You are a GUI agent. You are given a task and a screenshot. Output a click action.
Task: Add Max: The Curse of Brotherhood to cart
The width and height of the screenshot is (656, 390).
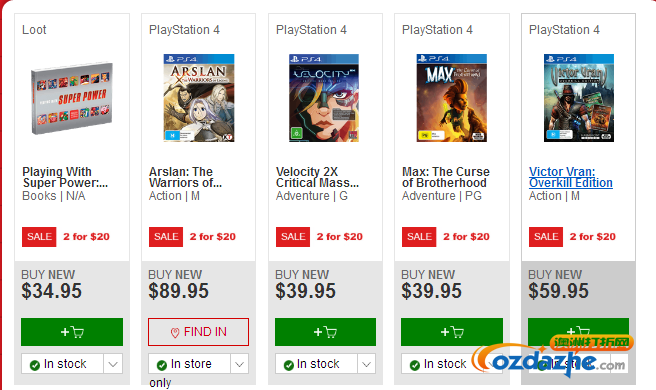click(452, 332)
